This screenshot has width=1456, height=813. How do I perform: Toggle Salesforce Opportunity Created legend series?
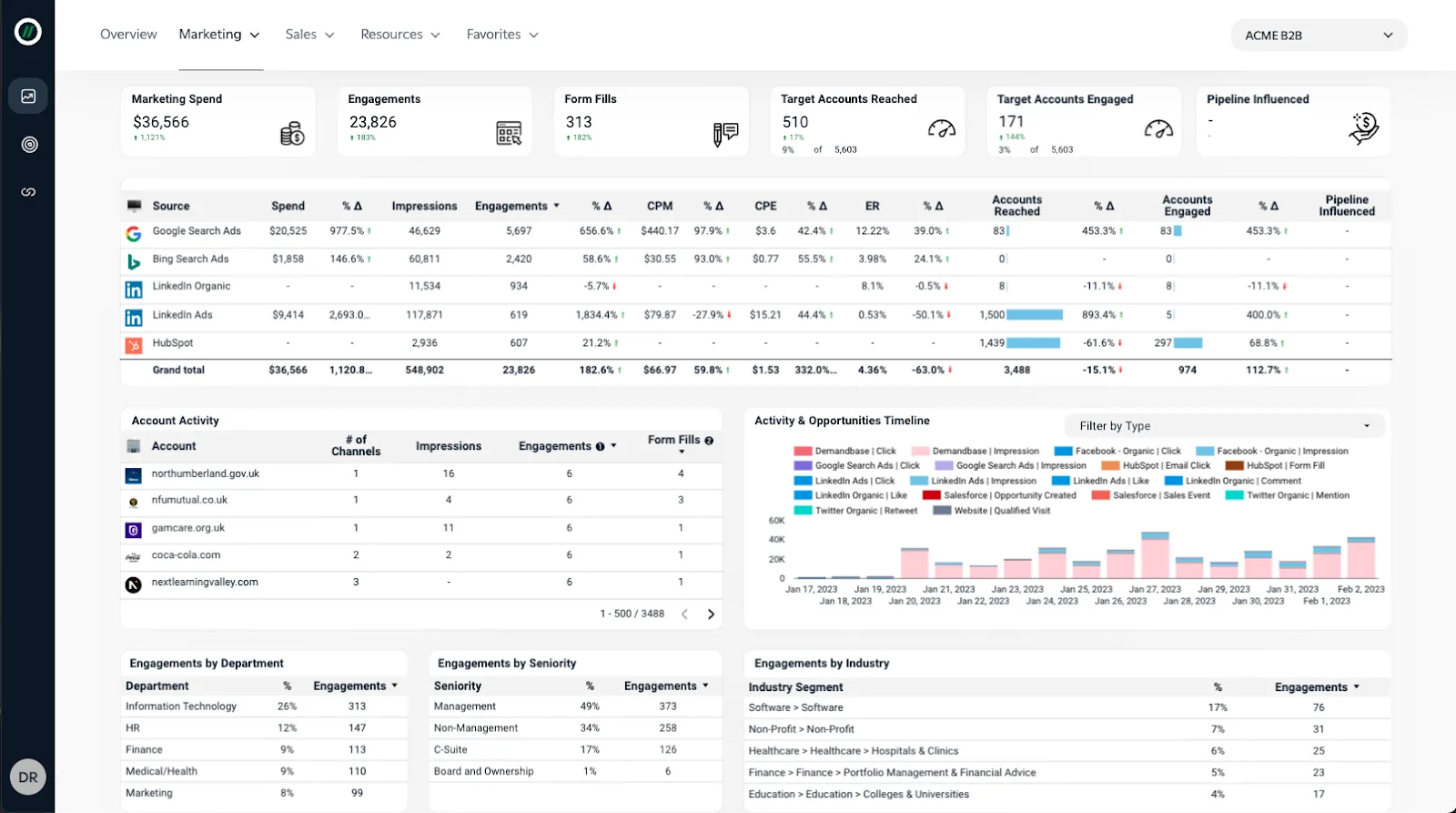[x=999, y=495]
